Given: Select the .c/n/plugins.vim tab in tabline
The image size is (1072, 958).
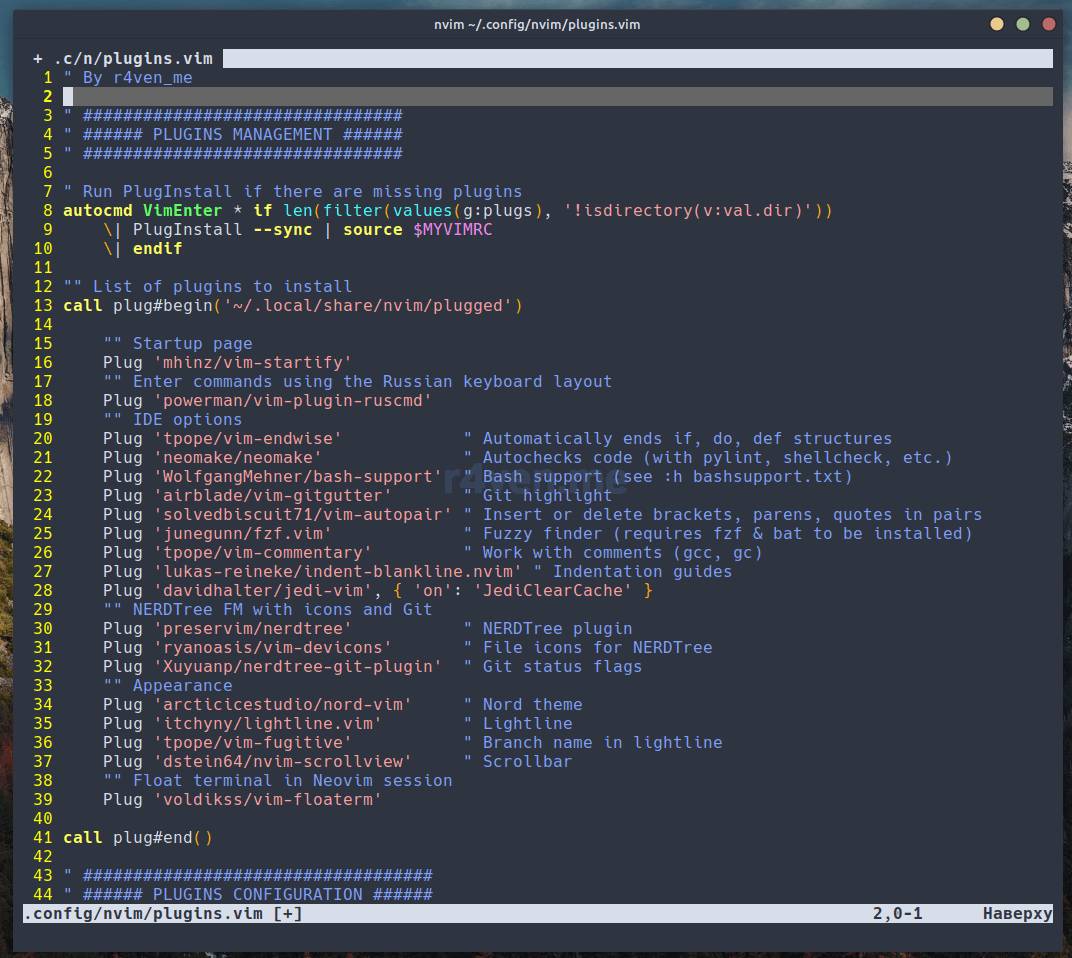Looking at the screenshot, I should coord(132,59).
